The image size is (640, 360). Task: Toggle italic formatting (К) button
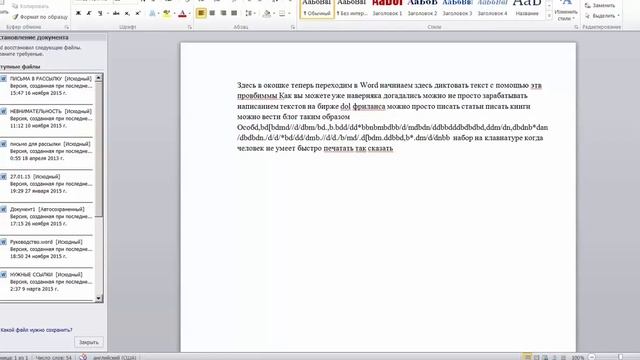[89, 13]
